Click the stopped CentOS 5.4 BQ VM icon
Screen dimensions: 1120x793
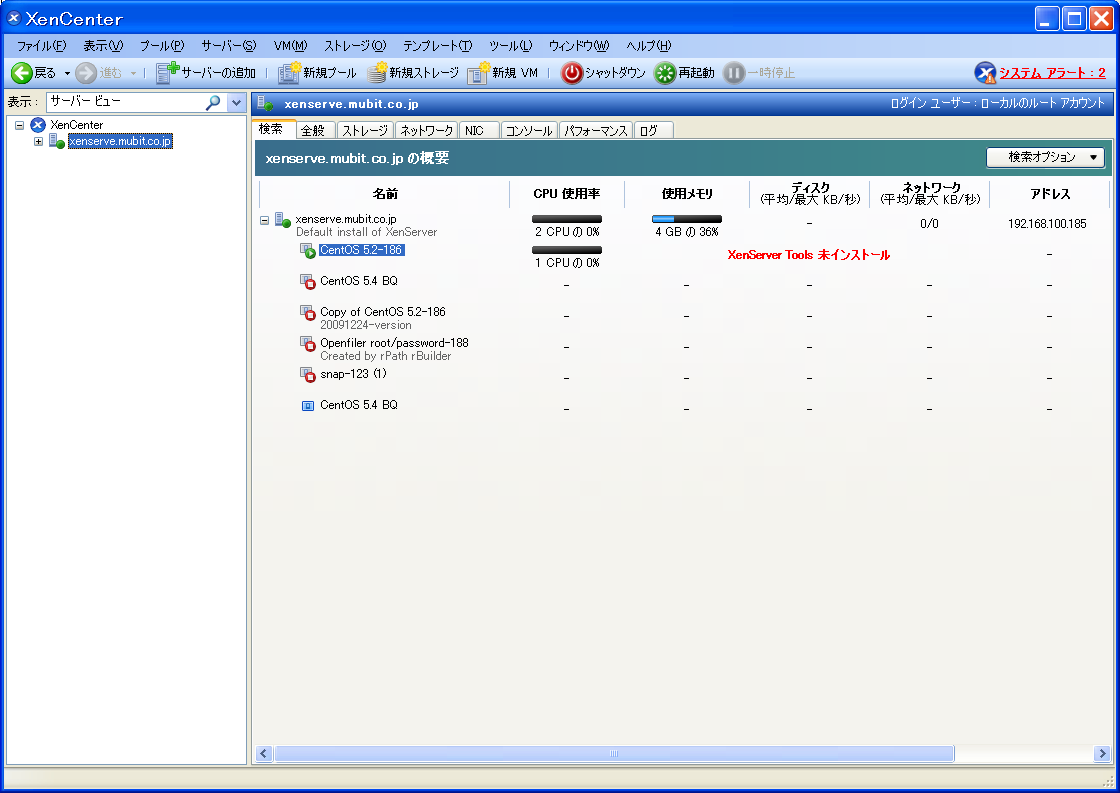point(308,281)
